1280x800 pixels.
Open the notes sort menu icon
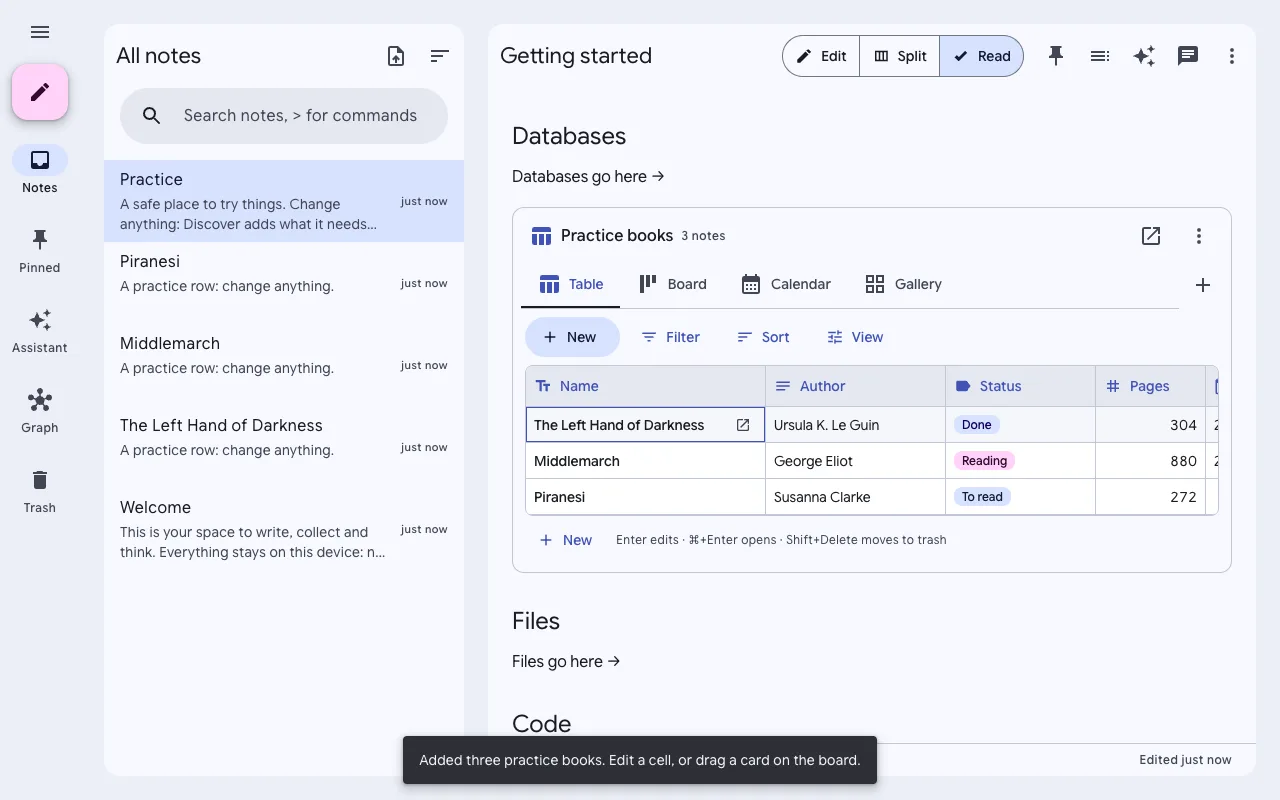[x=440, y=56]
